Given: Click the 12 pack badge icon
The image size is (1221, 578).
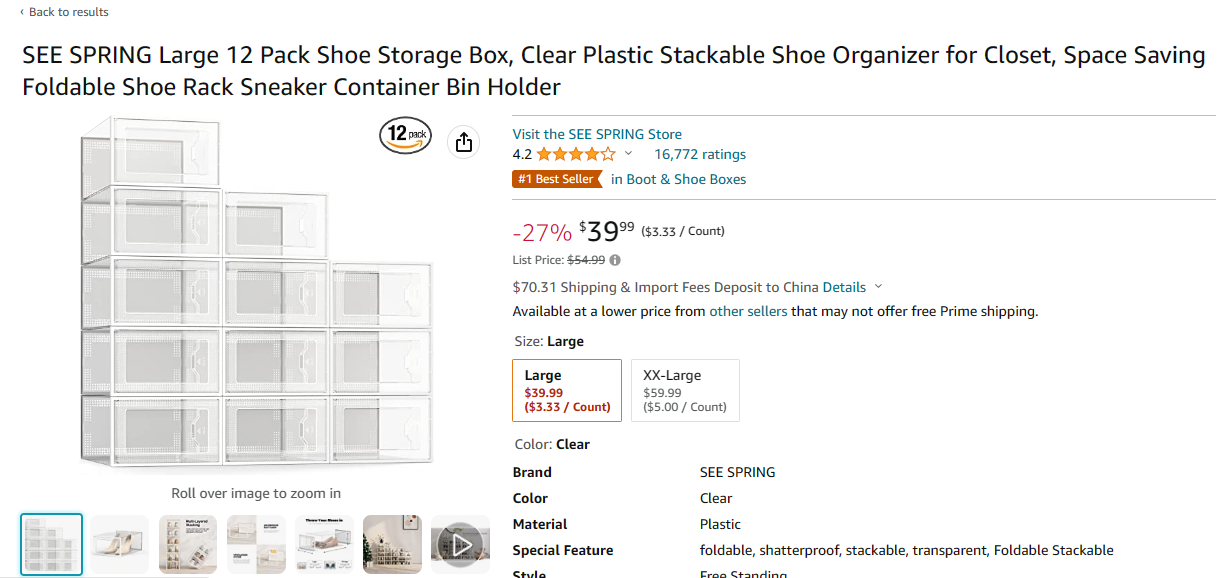Looking at the screenshot, I should click(405, 135).
